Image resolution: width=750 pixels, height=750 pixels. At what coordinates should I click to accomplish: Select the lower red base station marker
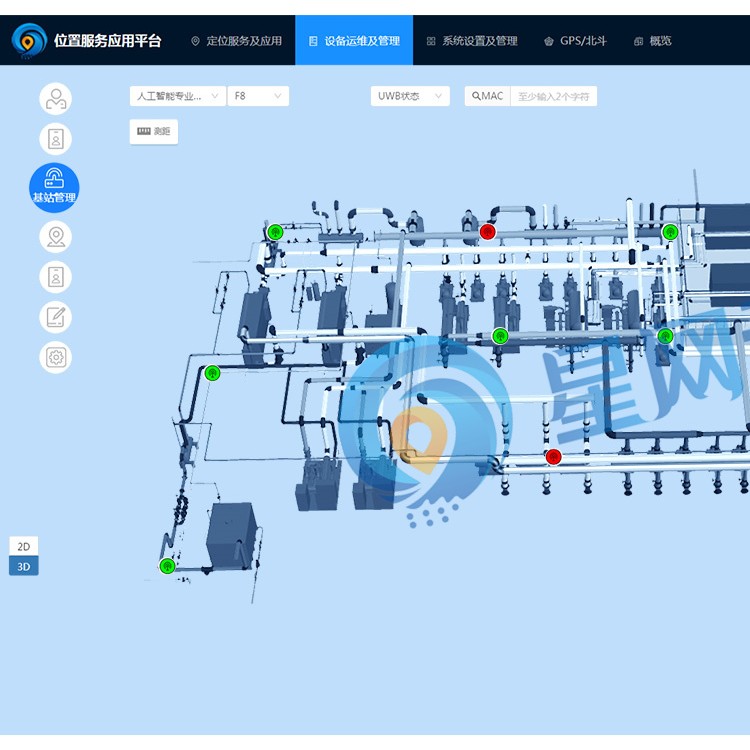point(553,457)
